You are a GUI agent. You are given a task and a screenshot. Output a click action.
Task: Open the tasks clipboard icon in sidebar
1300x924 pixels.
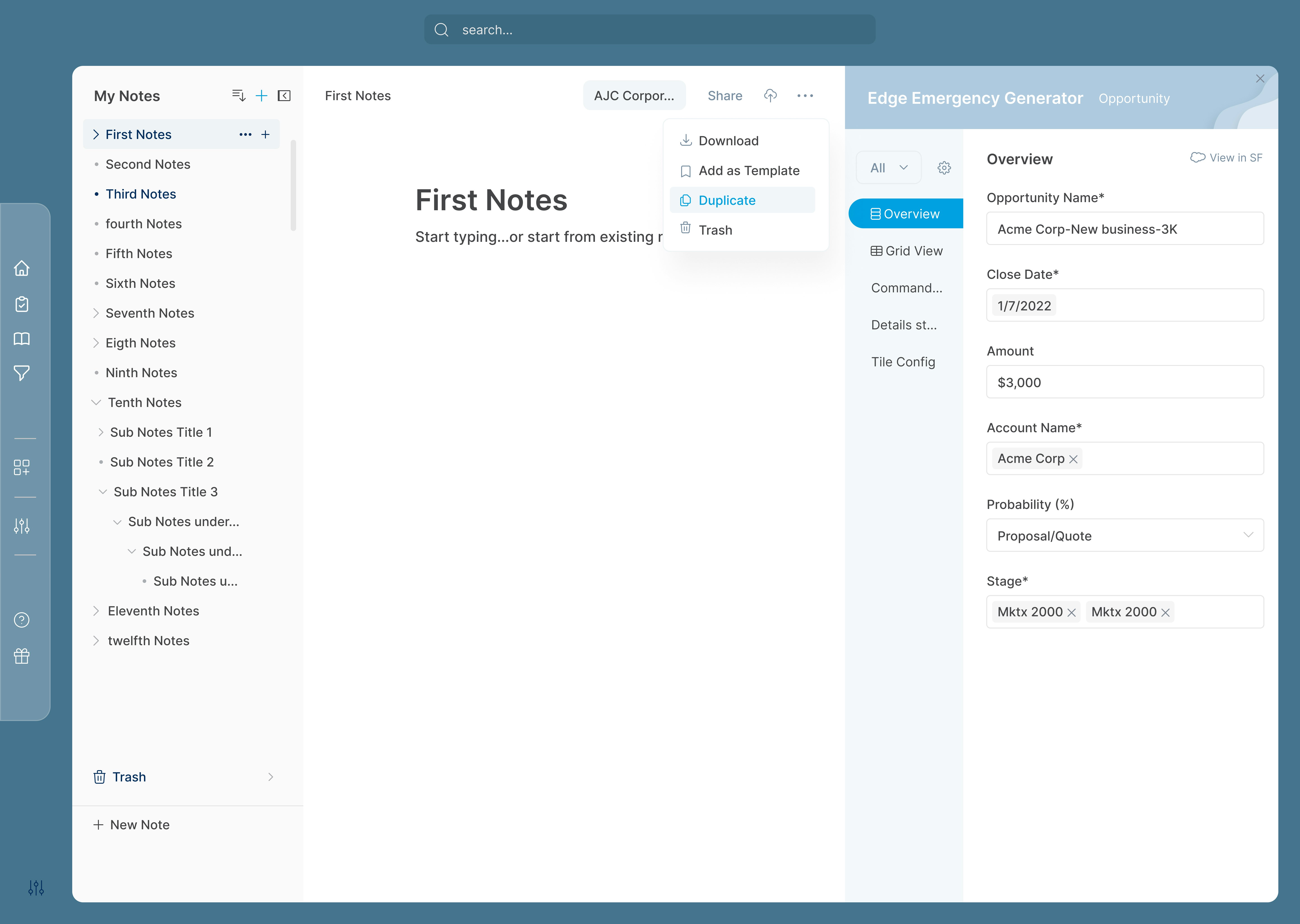click(x=22, y=304)
